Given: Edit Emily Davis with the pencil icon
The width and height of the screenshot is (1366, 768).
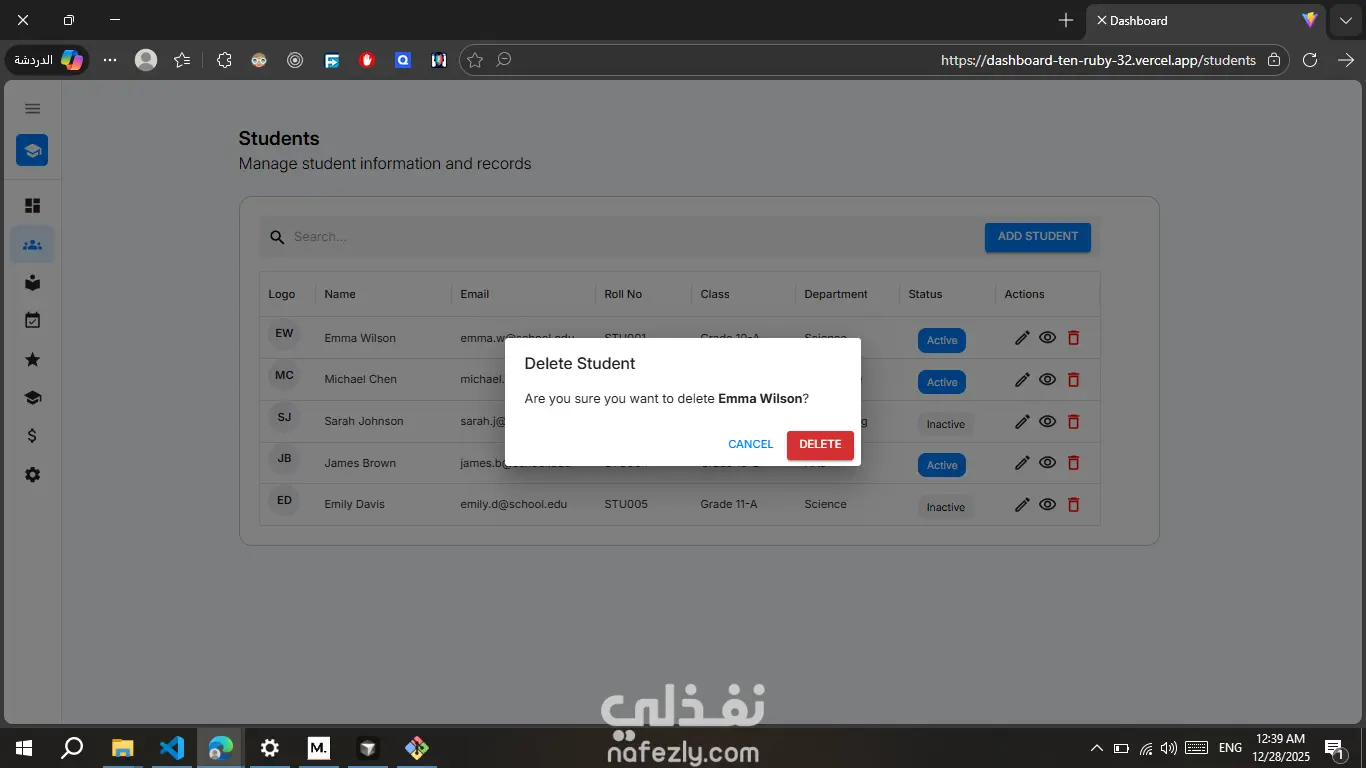Looking at the screenshot, I should 1022,505.
